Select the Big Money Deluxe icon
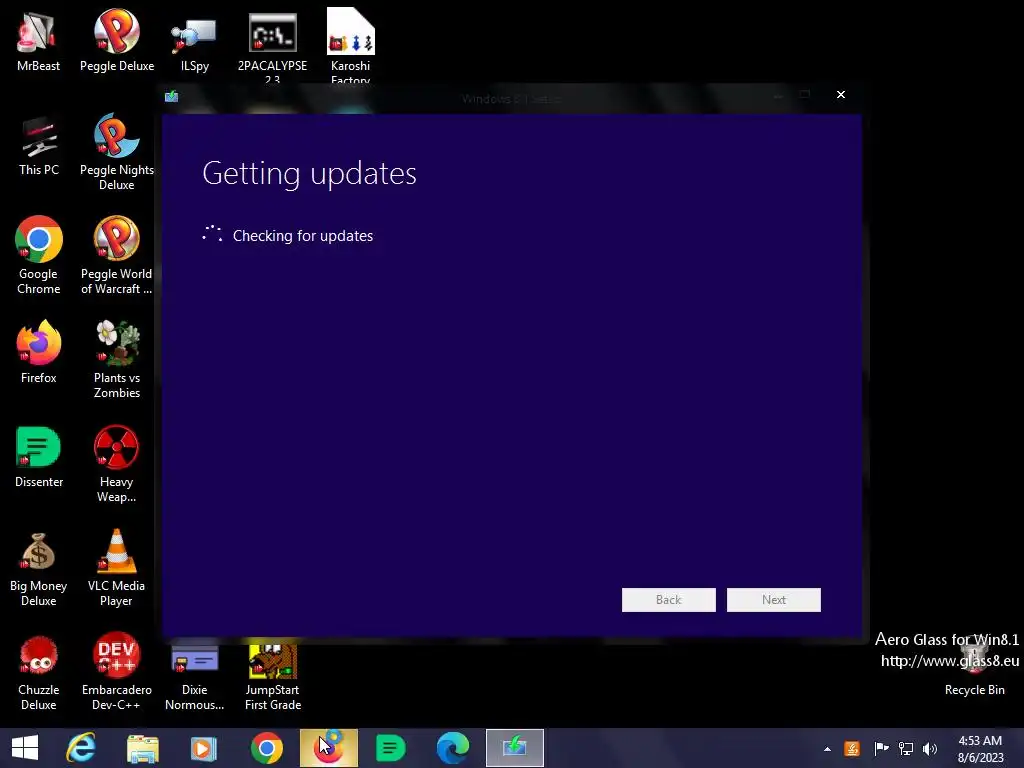The image size is (1024, 768). 39,568
